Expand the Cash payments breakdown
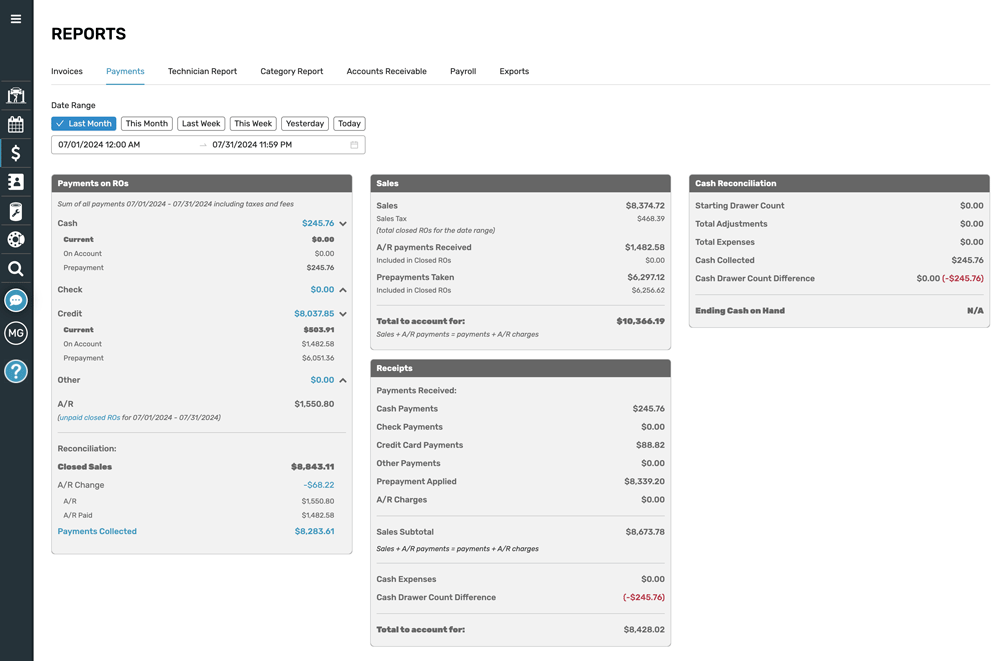1000x661 pixels. pos(340,224)
